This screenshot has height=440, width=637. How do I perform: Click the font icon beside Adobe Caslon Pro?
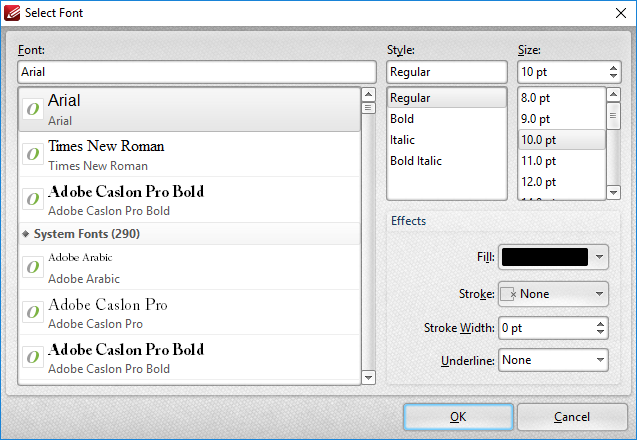point(33,312)
